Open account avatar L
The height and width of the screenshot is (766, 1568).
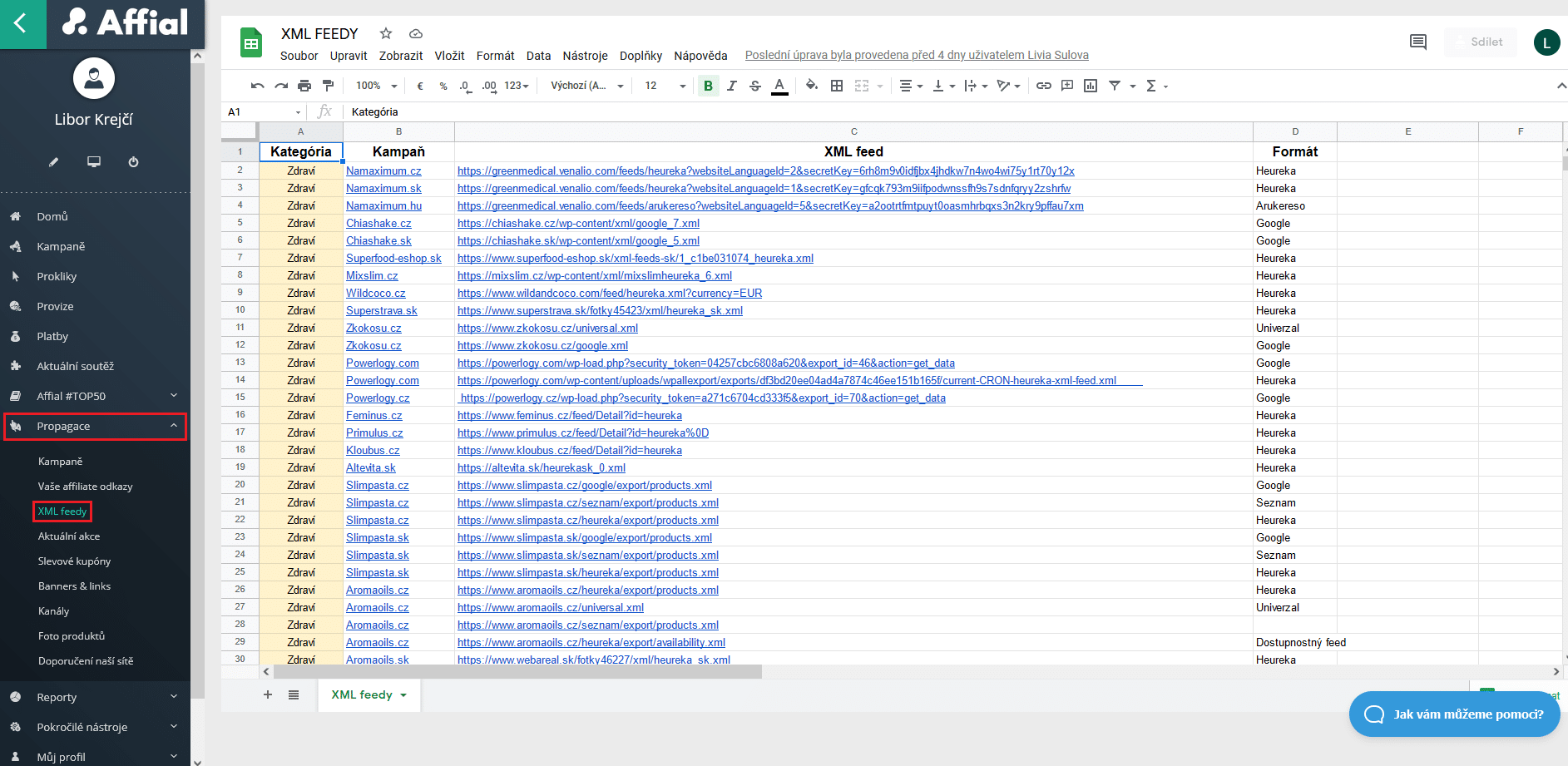[1547, 42]
